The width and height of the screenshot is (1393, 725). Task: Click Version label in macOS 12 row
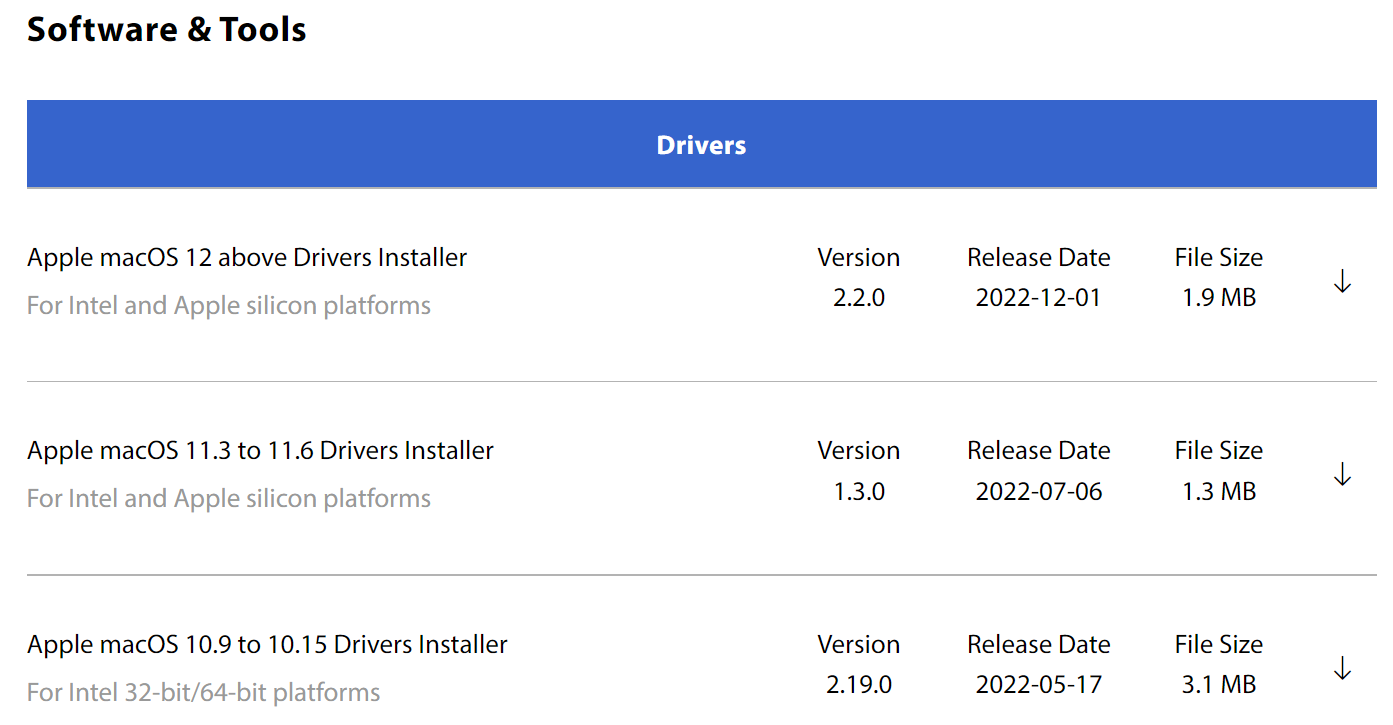pos(859,257)
